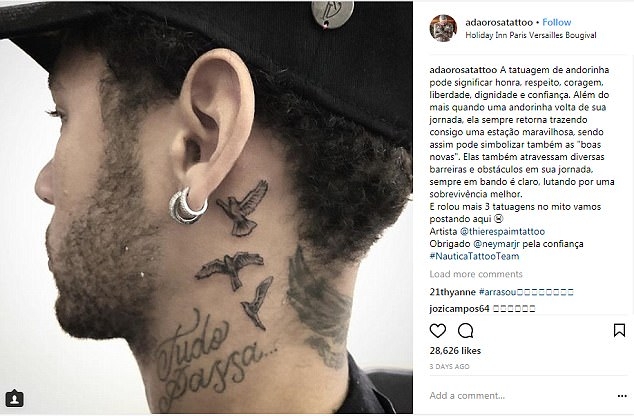This screenshot has width=634, height=416.
Task: Follow the adaorosatattoo account
Action: pos(556,22)
